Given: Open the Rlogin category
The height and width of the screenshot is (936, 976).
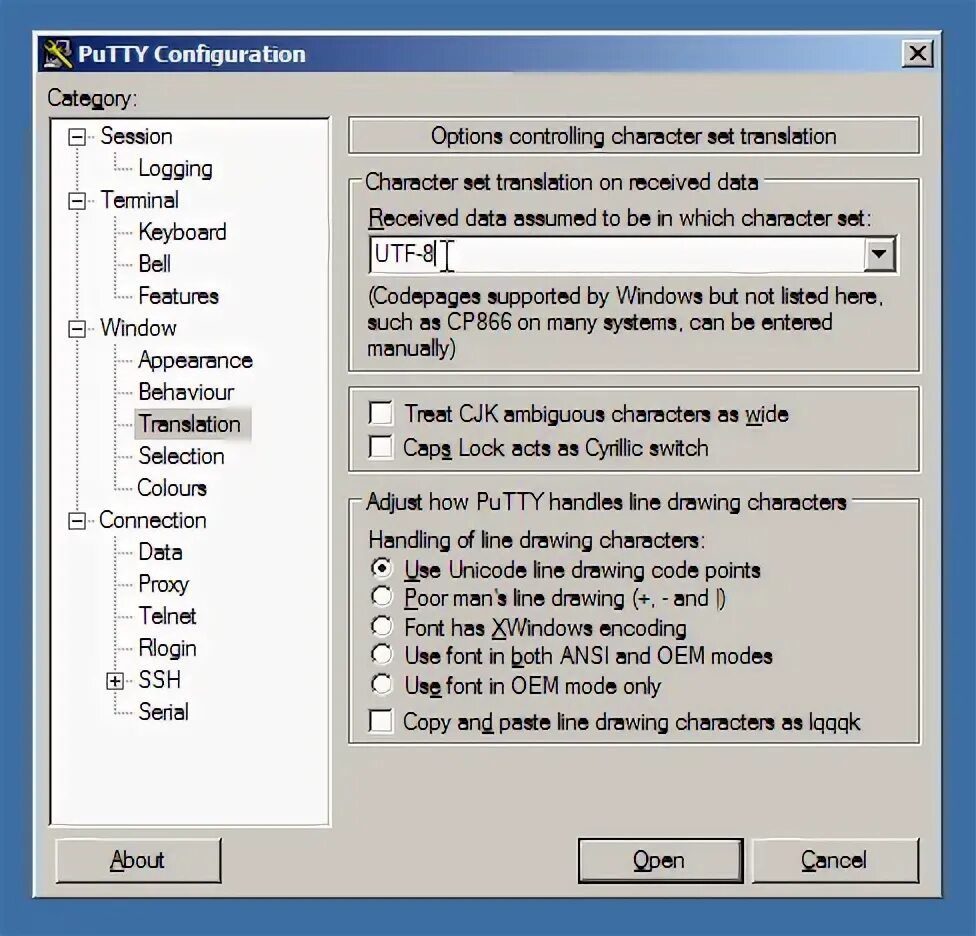Looking at the screenshot, I should pos(167,648).
